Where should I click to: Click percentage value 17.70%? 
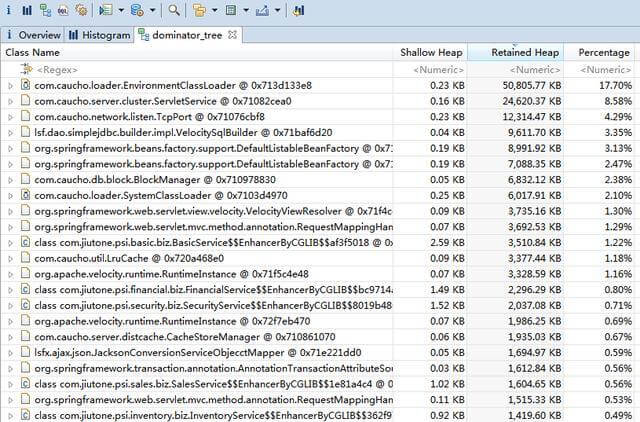pos(616,85)
